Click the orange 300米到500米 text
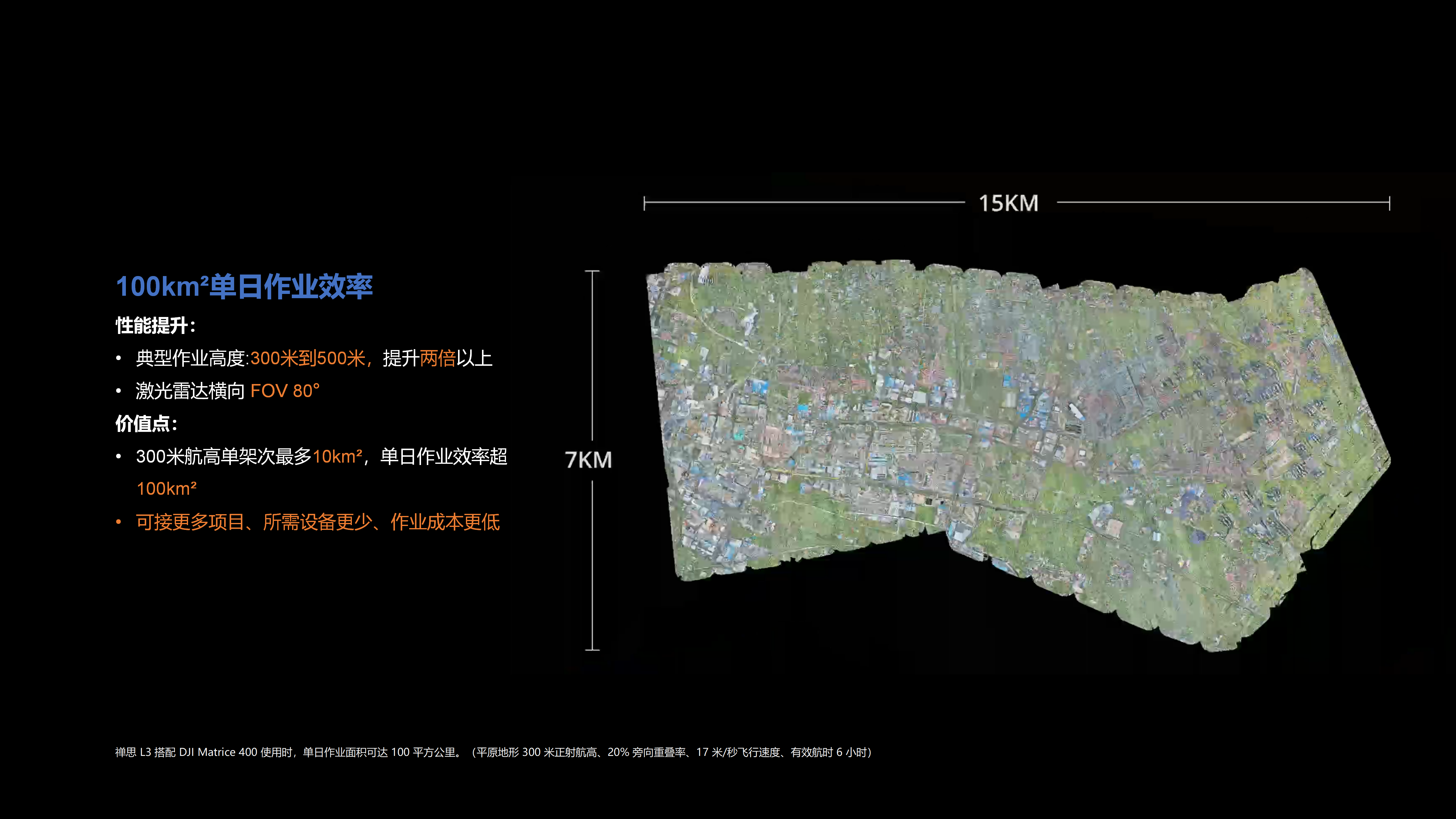The height and width of the screenshot is (819, 1456). tap(308, 358)
